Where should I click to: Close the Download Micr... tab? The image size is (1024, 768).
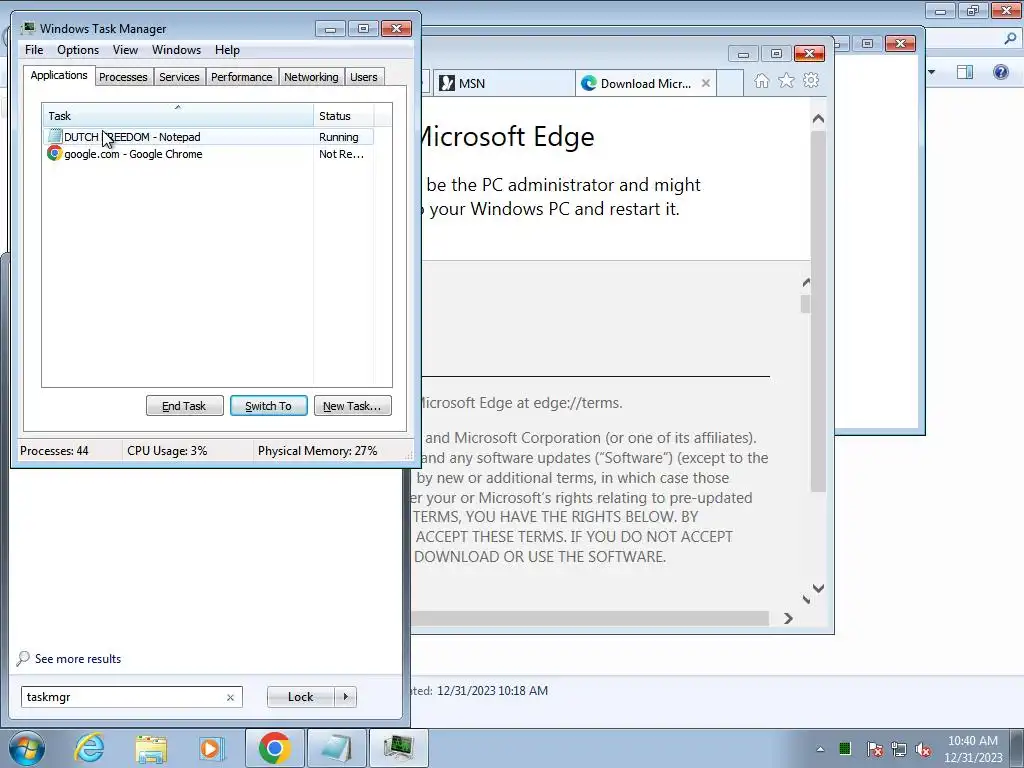click(706, 83)
